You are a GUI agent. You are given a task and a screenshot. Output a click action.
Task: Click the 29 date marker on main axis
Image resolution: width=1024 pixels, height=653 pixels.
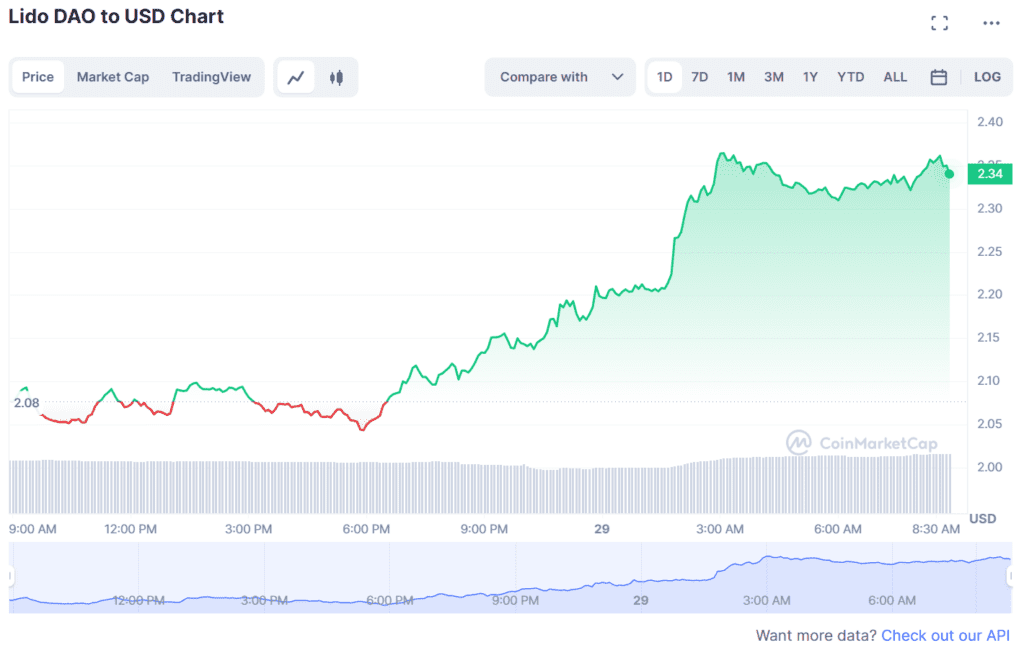601,529
